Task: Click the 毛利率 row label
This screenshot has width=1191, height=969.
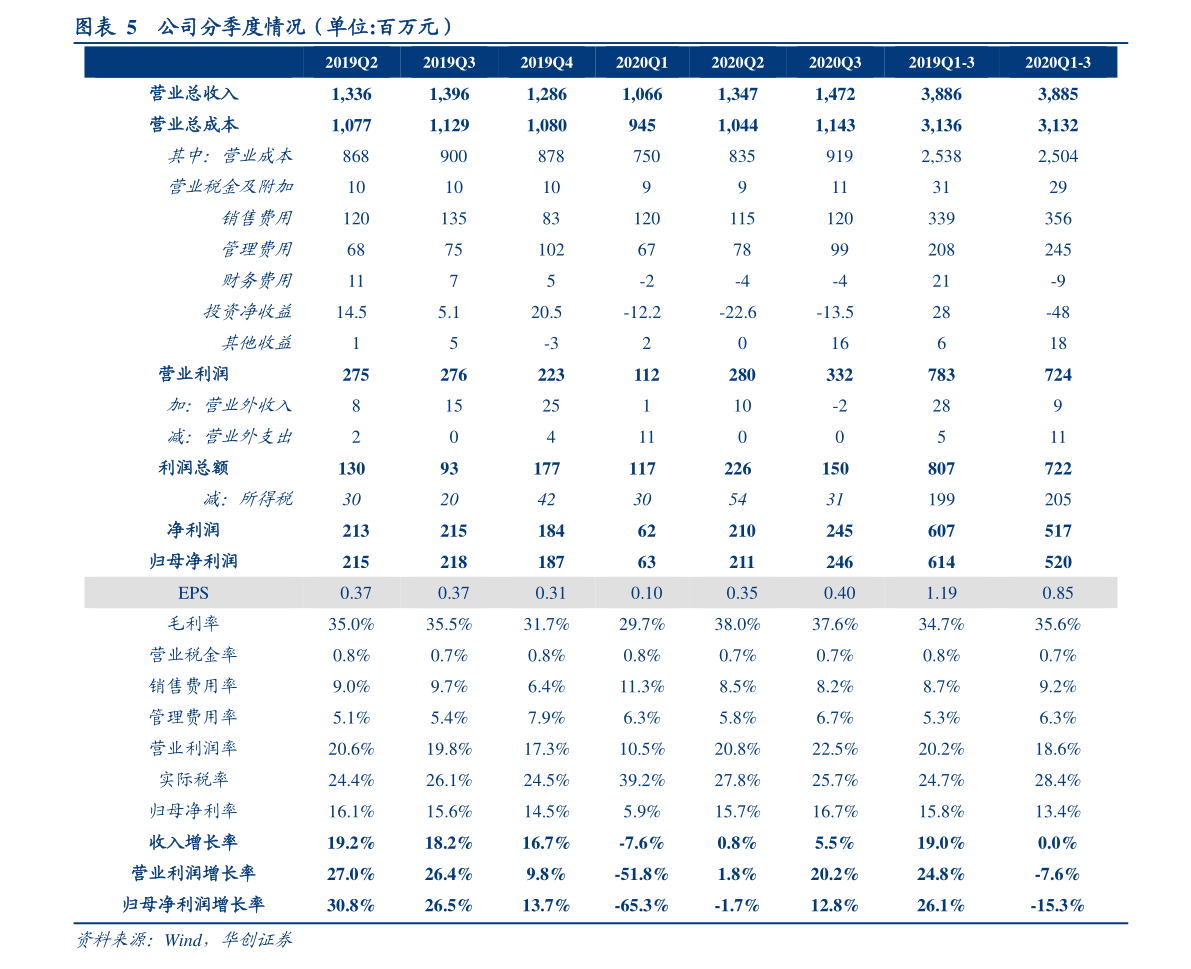Action: click(x=194, y=624)
